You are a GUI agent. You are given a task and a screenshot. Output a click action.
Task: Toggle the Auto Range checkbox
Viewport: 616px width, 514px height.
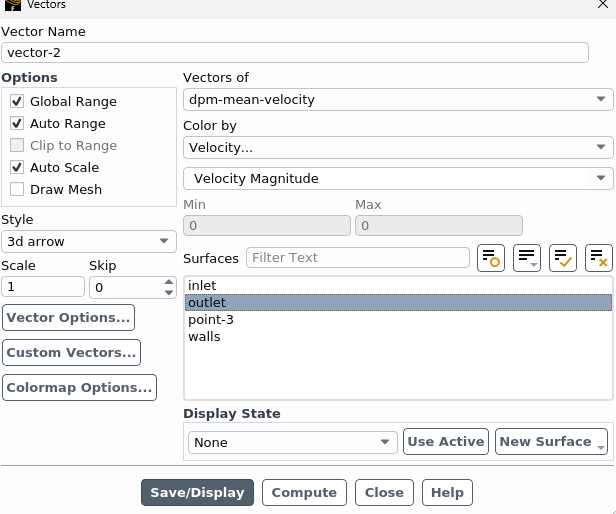click(x=17, y=124)
